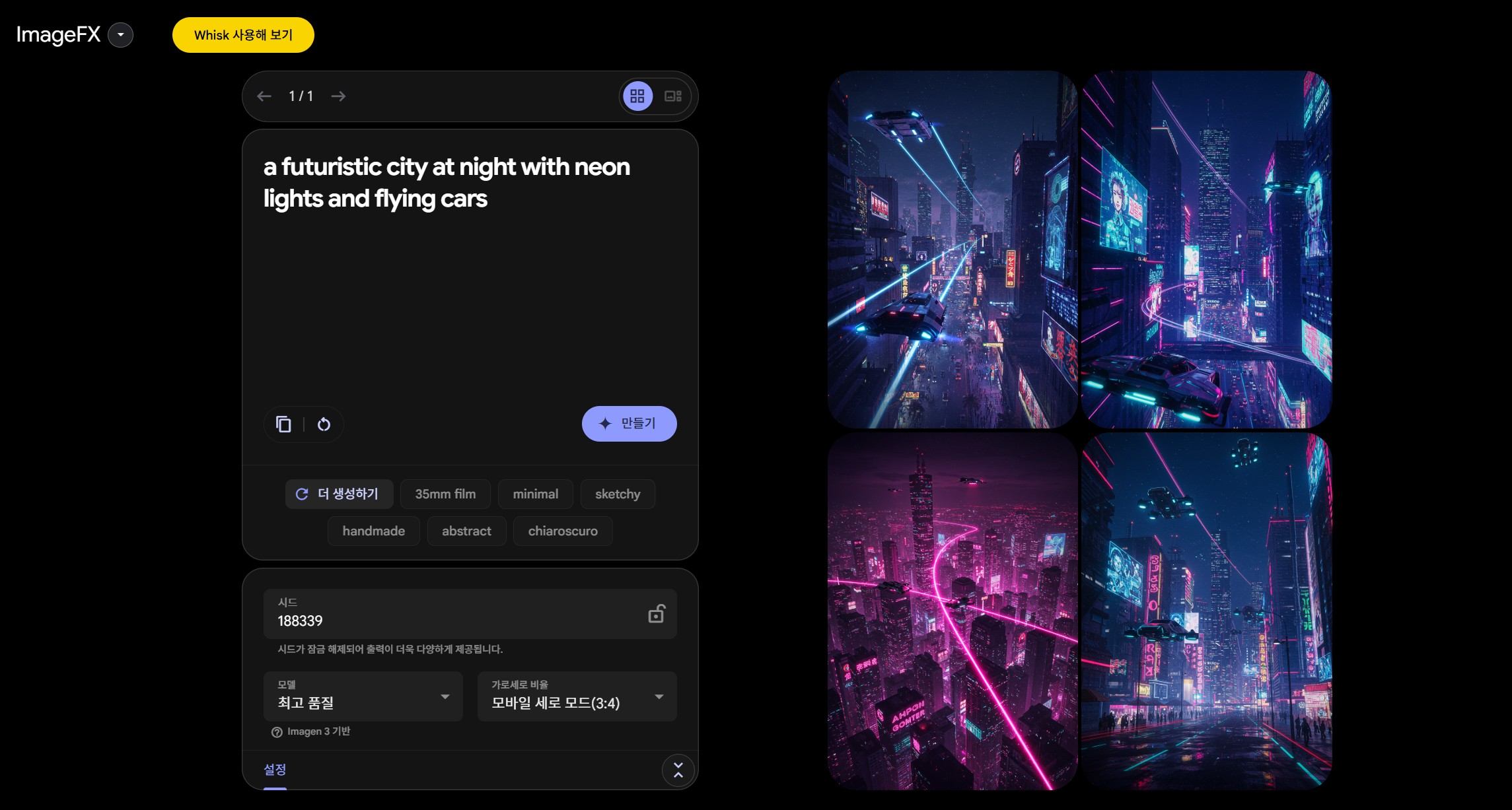Click the sparkle icon on the 만들기 button
Image resolution: width=1512 pixels, height=810 pixels.
click(605, 424)
